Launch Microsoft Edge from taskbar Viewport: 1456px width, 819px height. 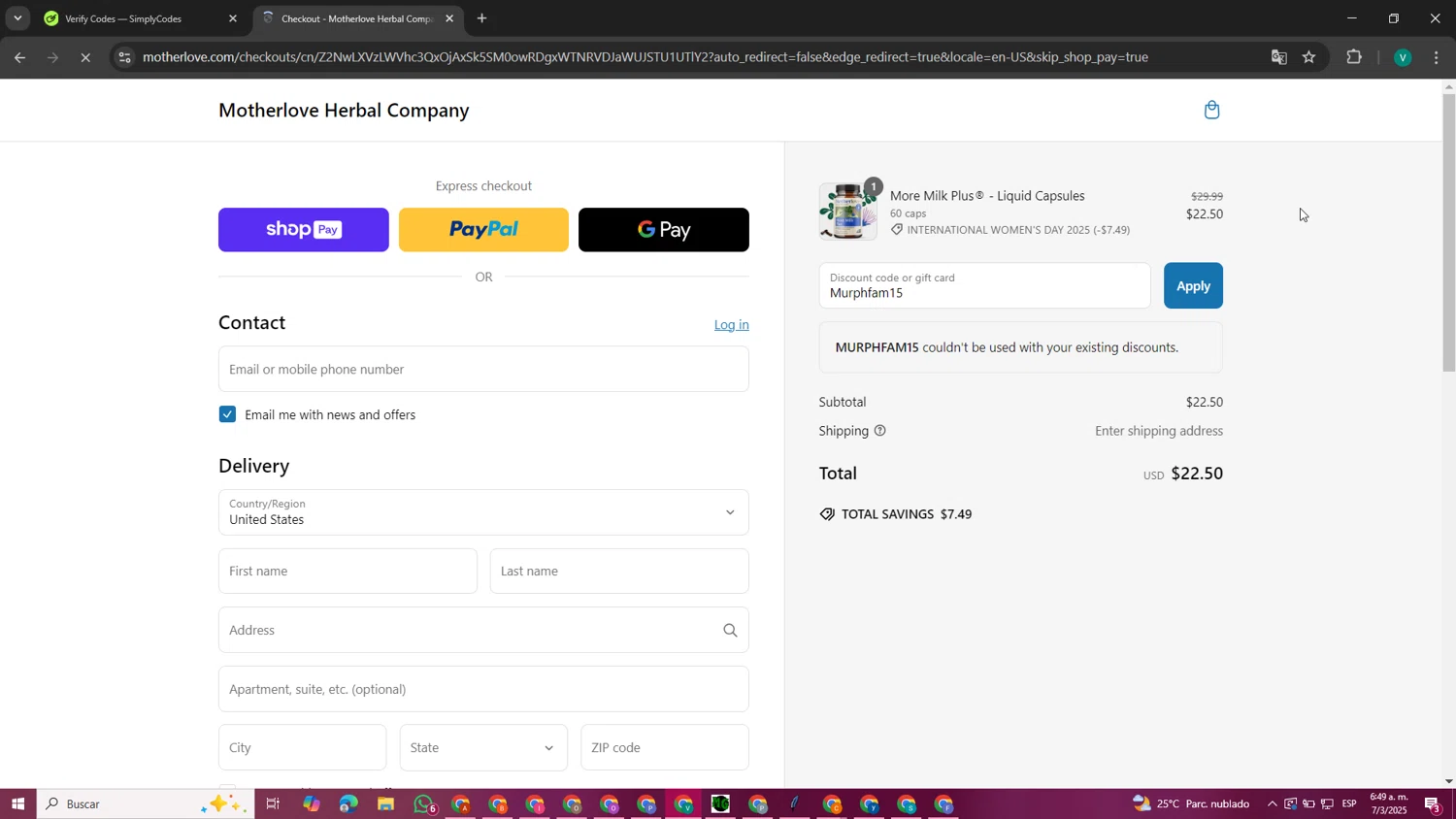coord(347,803)
